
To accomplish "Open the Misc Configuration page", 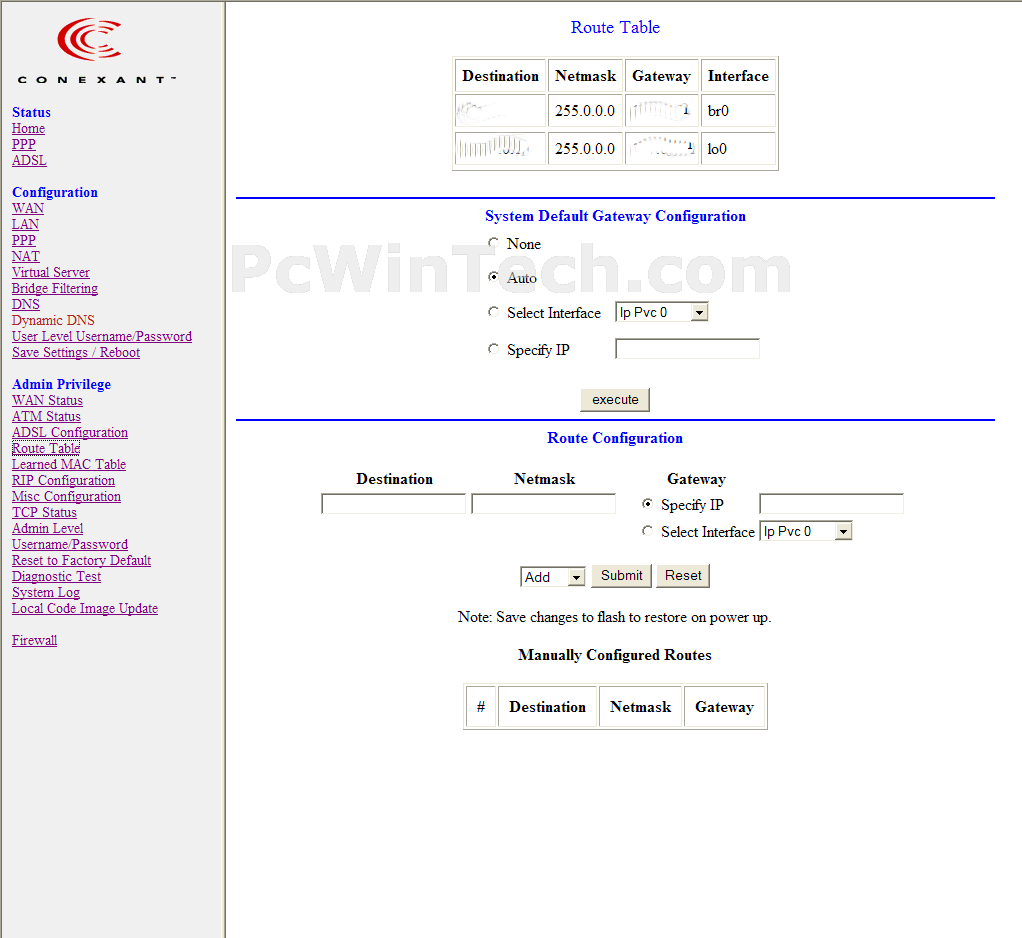I will point(66,496).
